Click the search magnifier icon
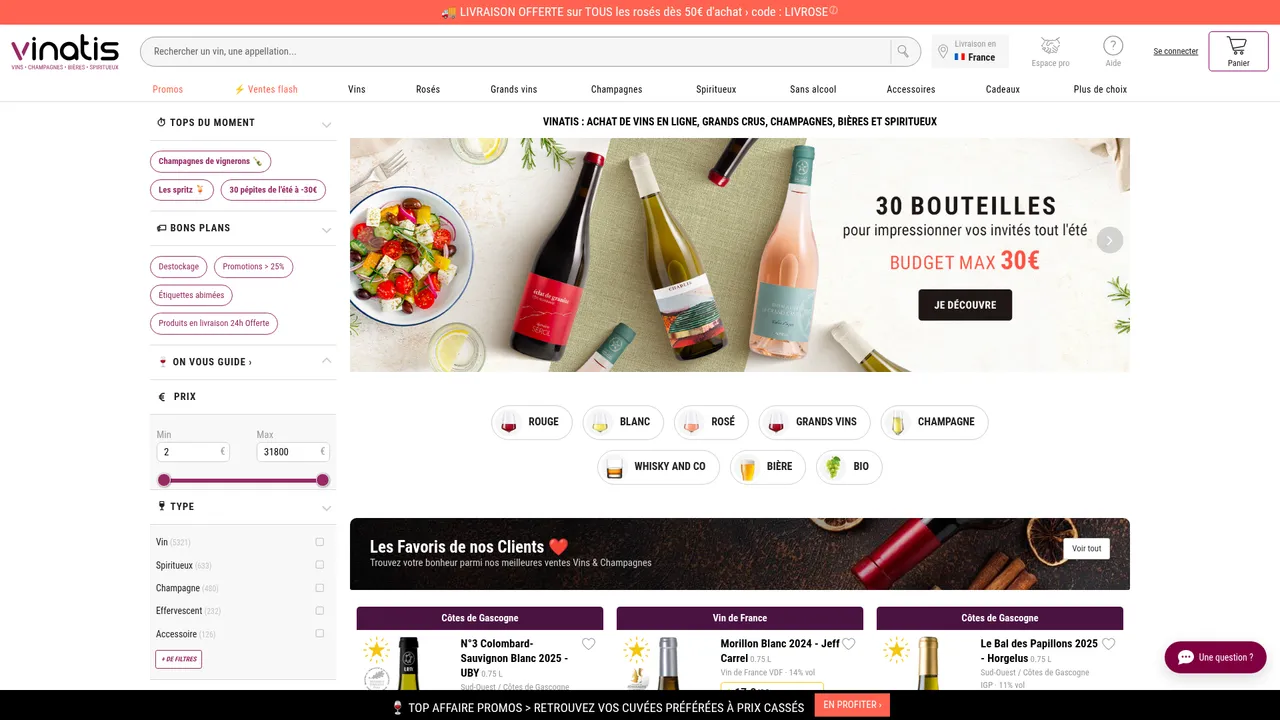Screen dimensions: 1280x720 [x=904, y=51]
